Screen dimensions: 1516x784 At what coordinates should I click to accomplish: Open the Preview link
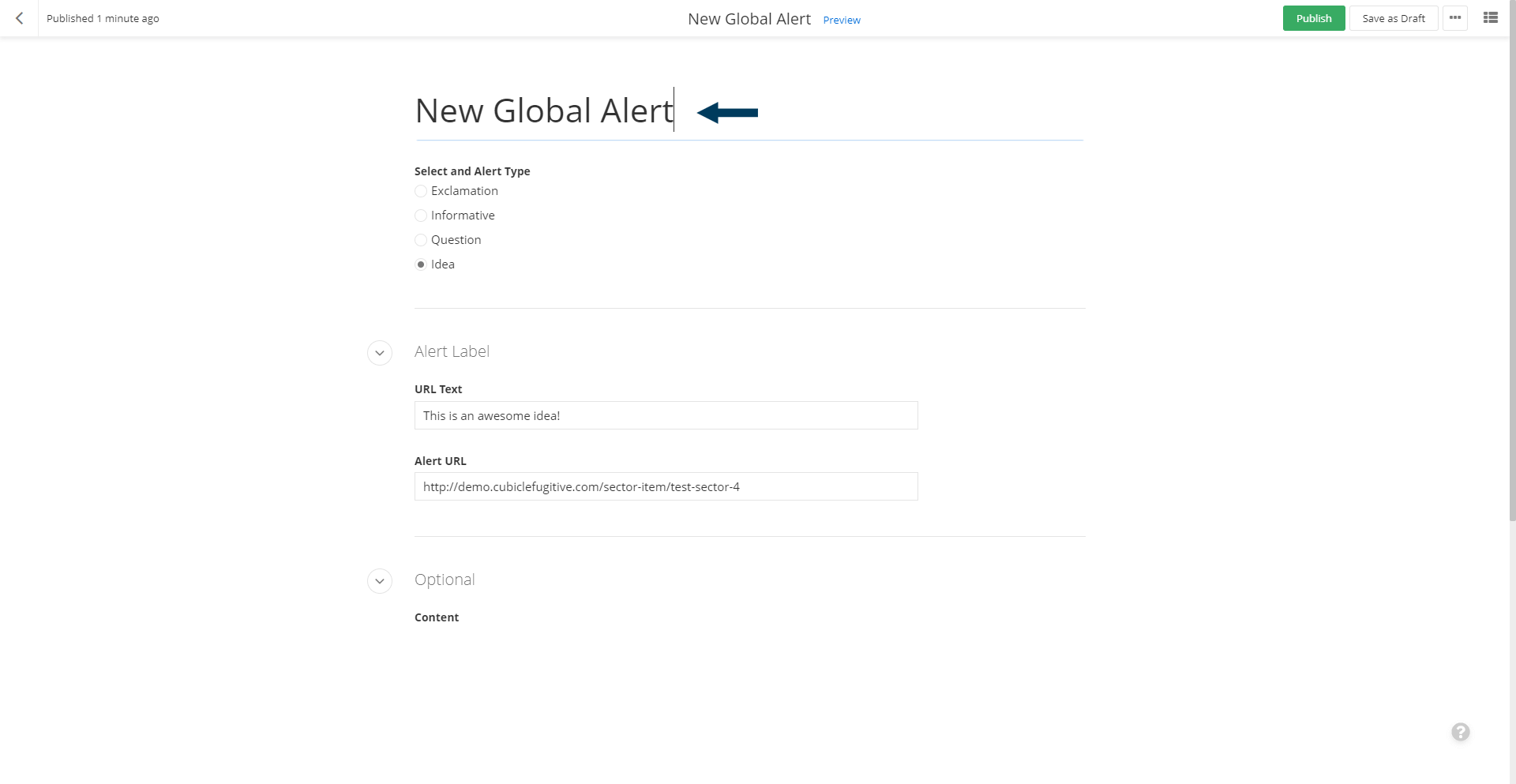point(842,21)
